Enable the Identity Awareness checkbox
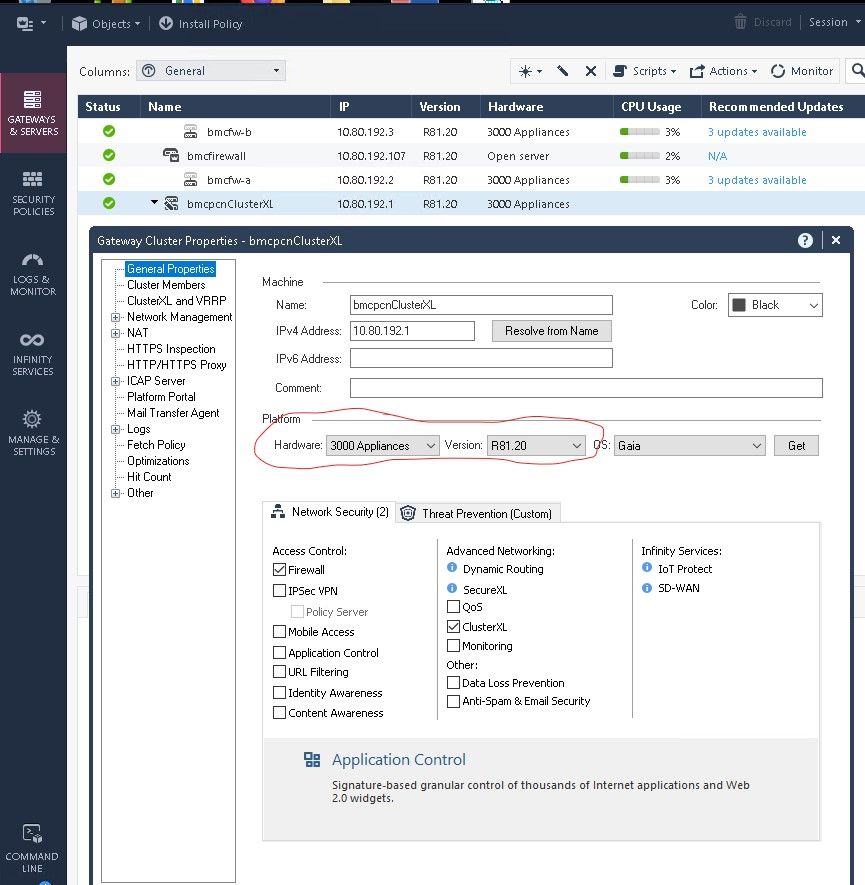 coord(279,692)
